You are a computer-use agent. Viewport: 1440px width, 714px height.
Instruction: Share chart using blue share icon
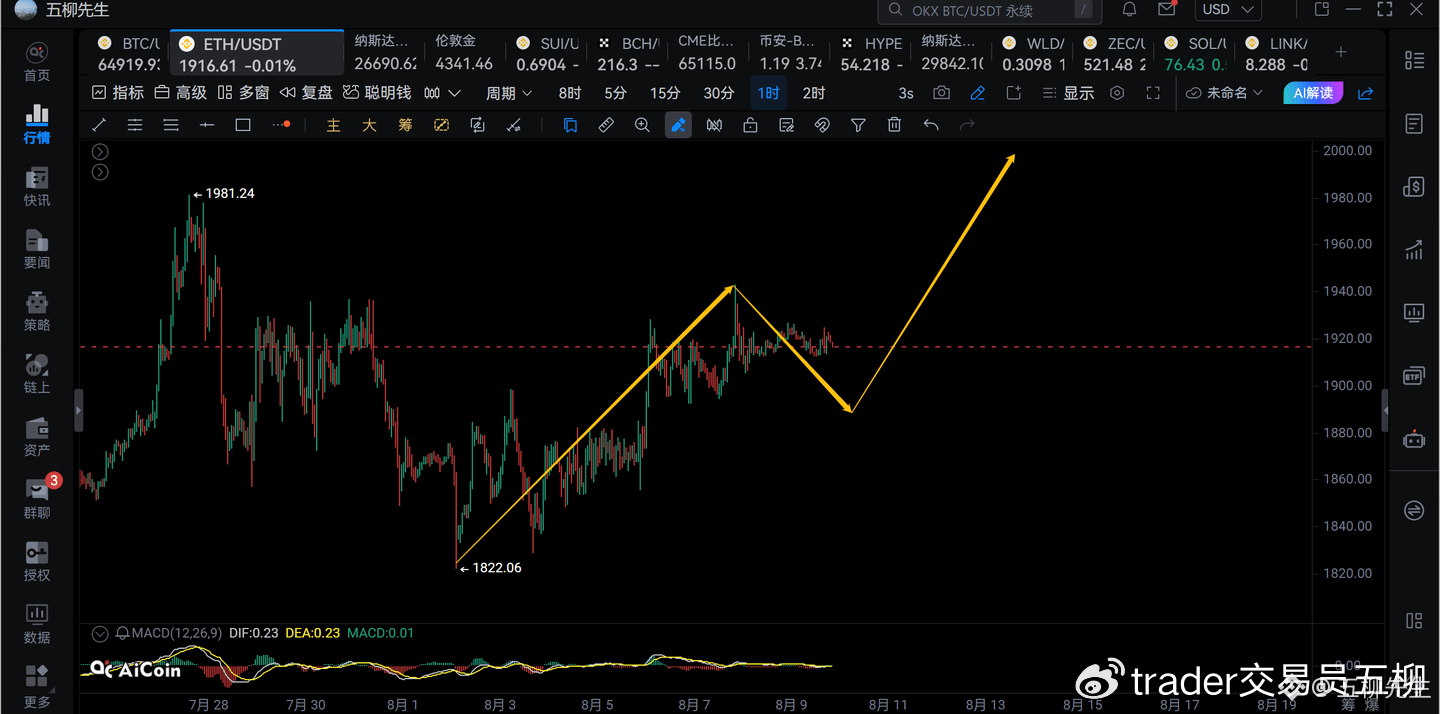point(1366,93)
